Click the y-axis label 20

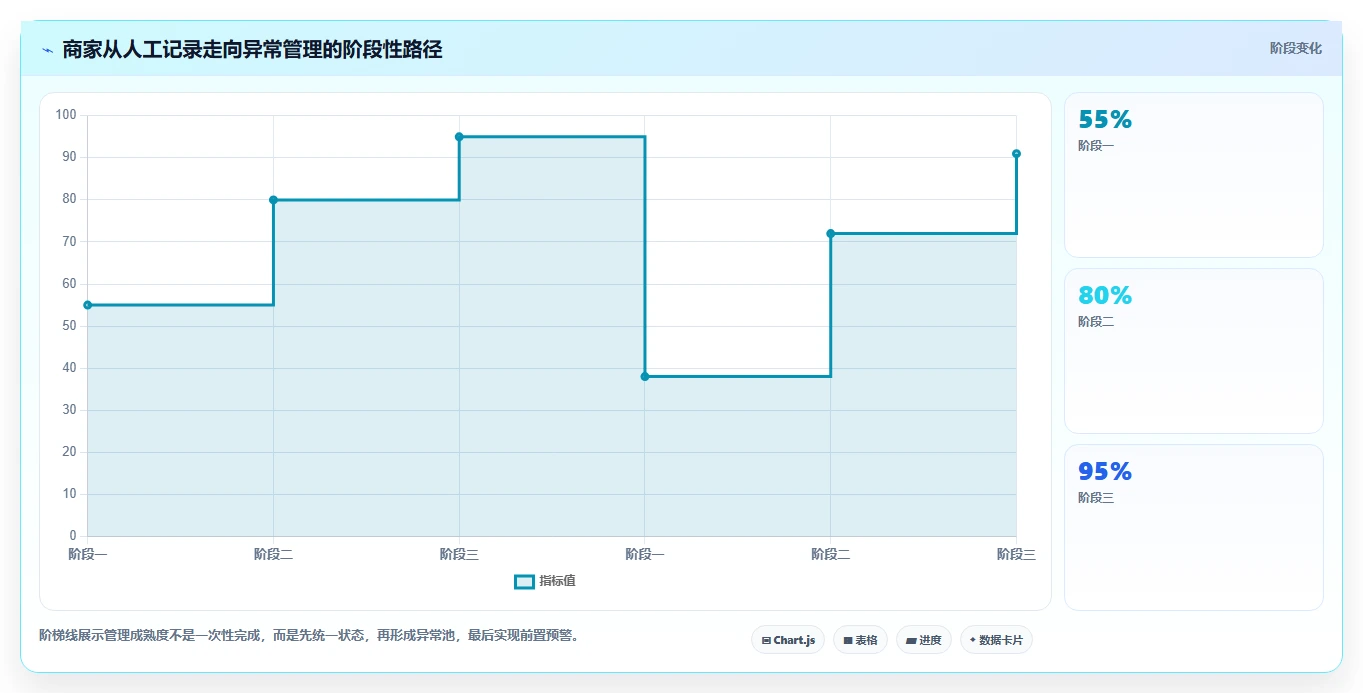[x=70, y=452]
